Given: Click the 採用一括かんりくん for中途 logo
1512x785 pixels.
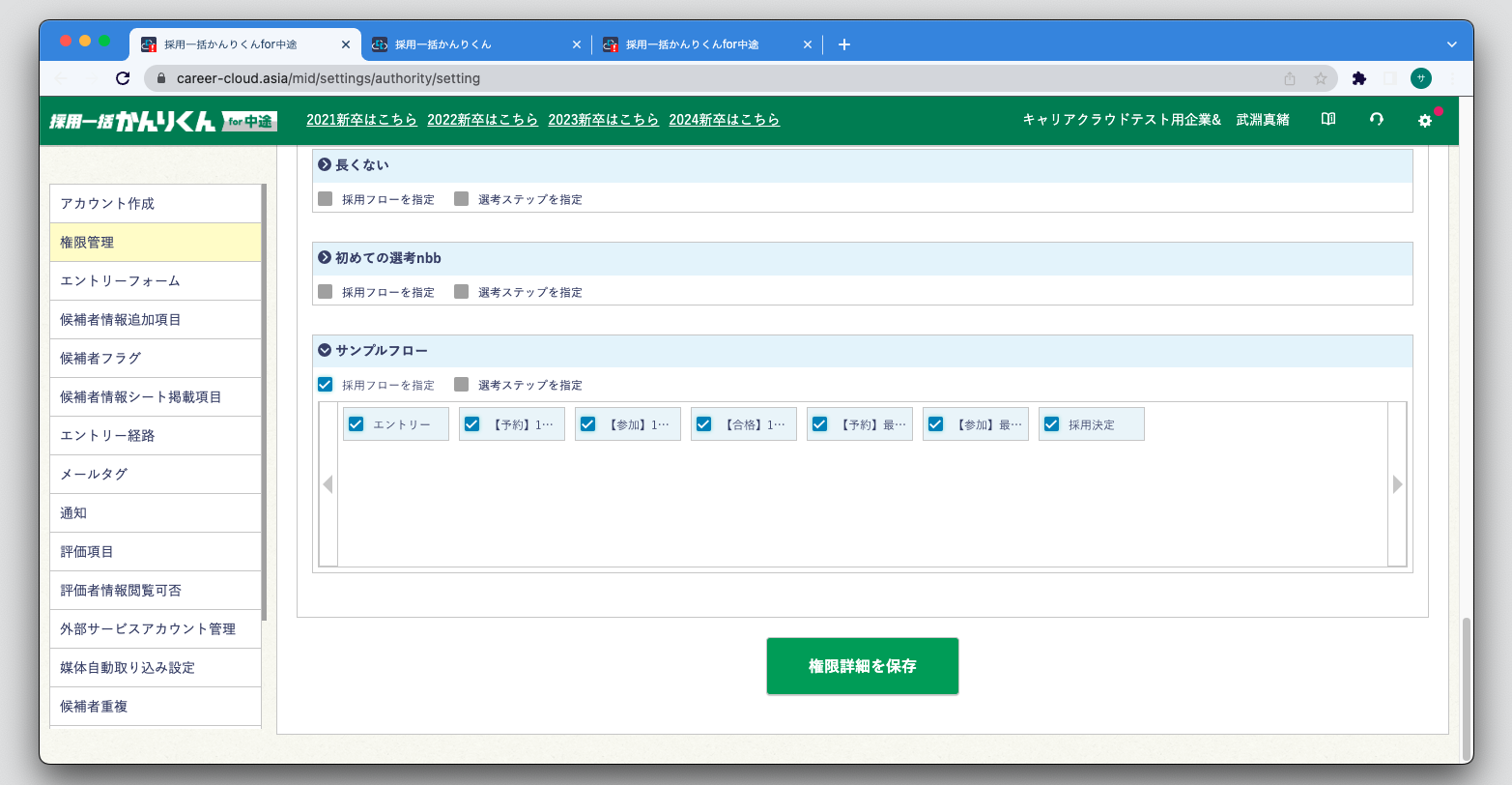Looking at the screenshot, I should pyautogui.click(x=163, y=121).
